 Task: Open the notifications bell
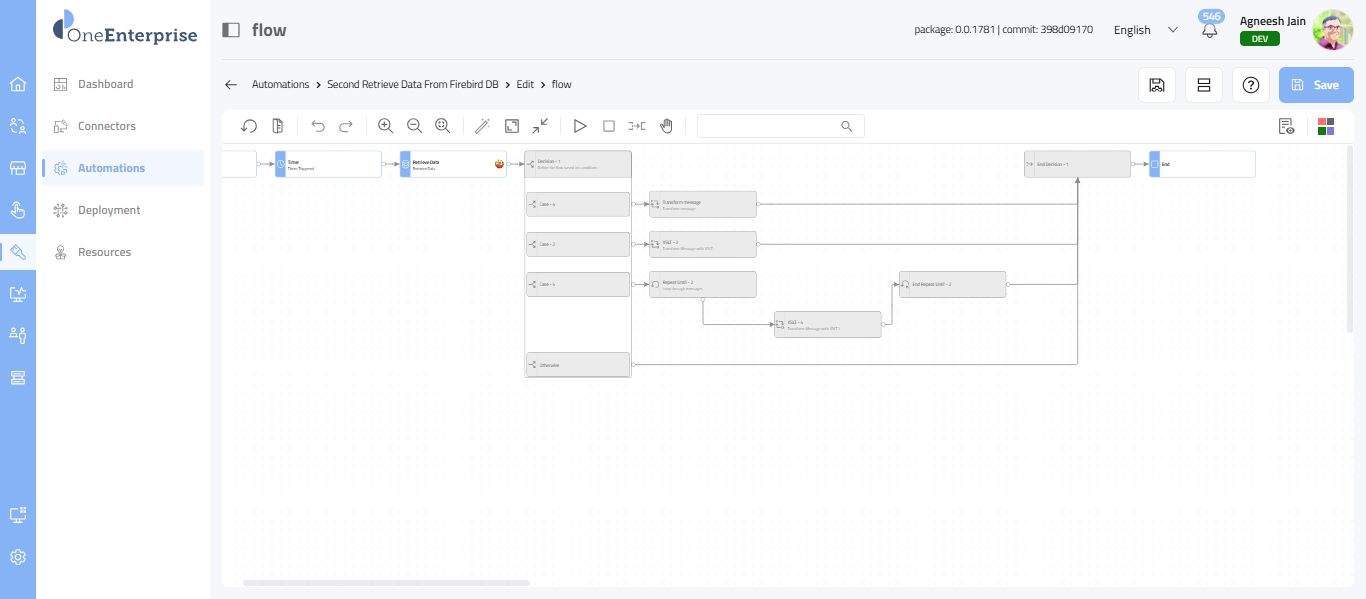click(1210, 30)
